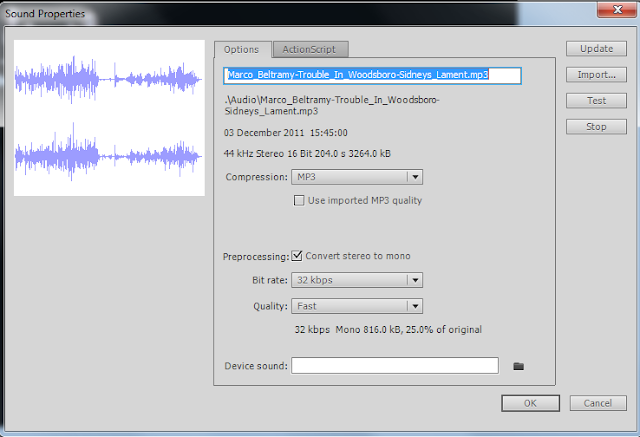Click the audio waveform preview
640x437 pixels.
pyautogui.click(x=109, y=118)
